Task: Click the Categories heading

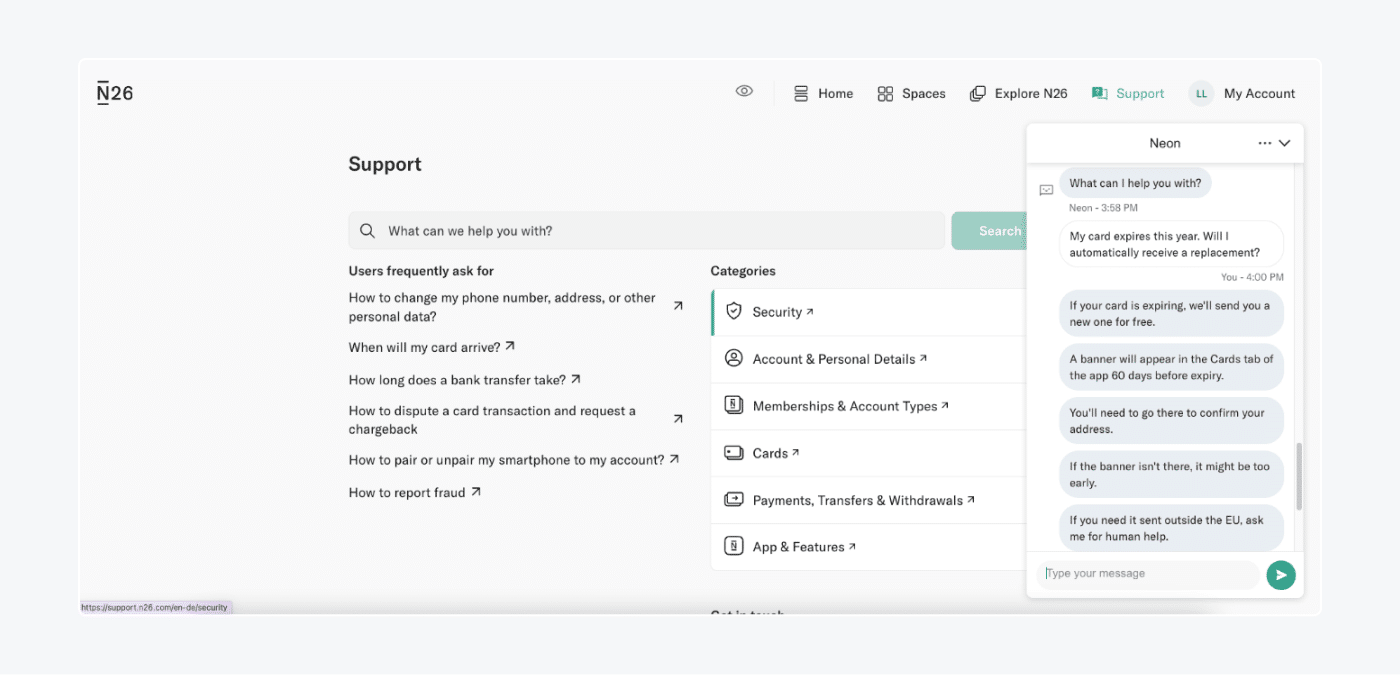Action: click(743, 271)
